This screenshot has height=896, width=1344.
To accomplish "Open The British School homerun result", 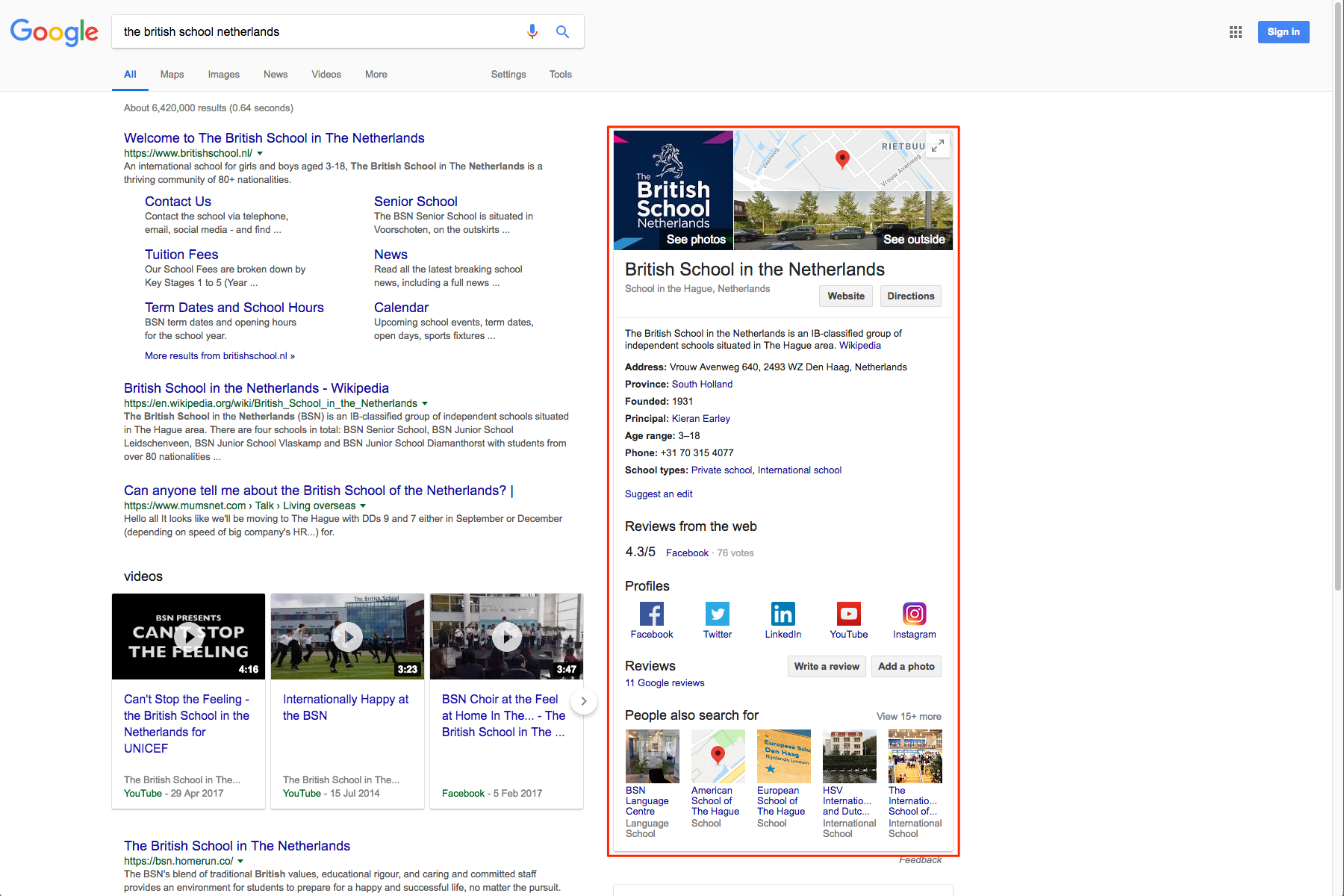I will tap(237, 846).
